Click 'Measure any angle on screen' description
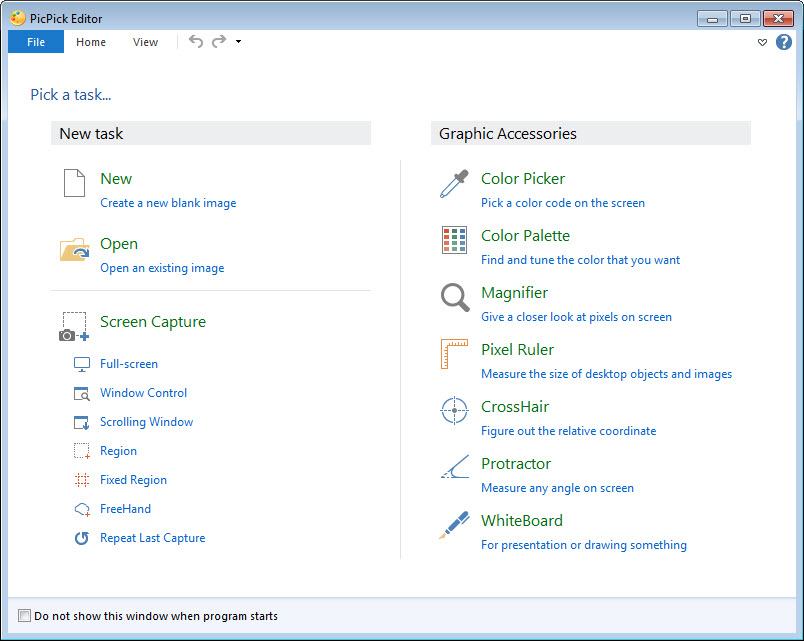The width and height of the screenshot is (804, 641). (557, 488)
